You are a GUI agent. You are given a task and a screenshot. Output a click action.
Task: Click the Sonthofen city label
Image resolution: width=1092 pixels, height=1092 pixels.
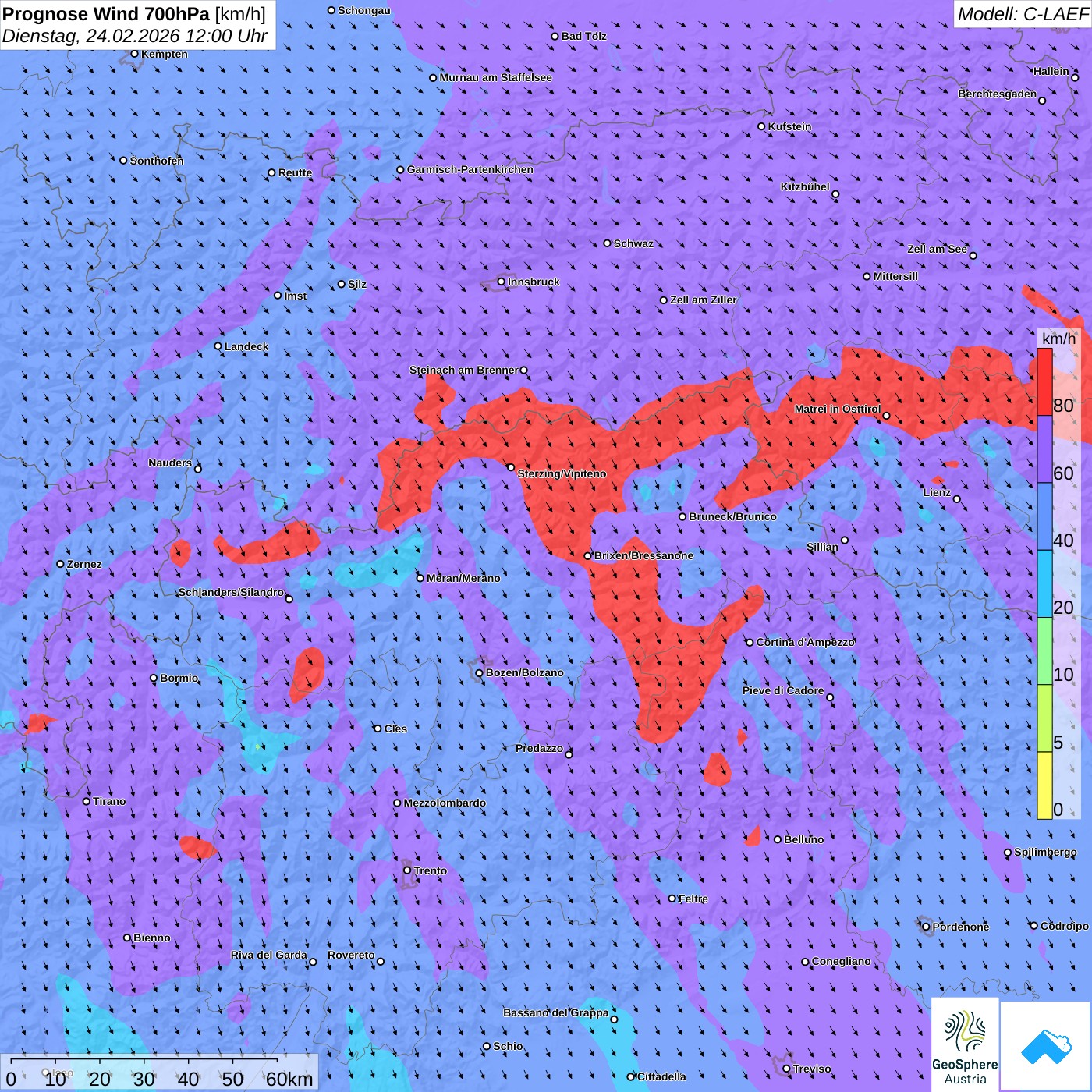157,161
